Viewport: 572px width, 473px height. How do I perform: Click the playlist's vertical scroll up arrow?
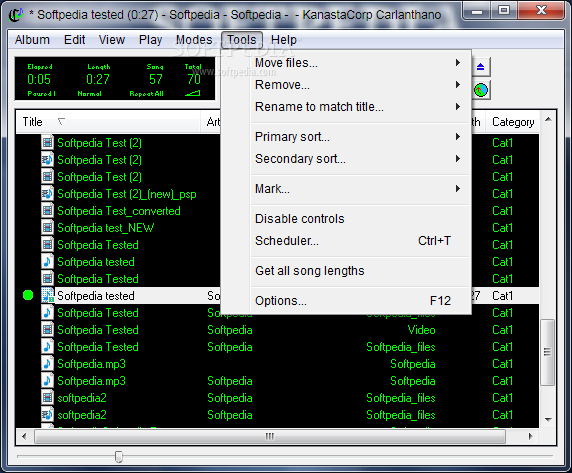pos(548,120)
